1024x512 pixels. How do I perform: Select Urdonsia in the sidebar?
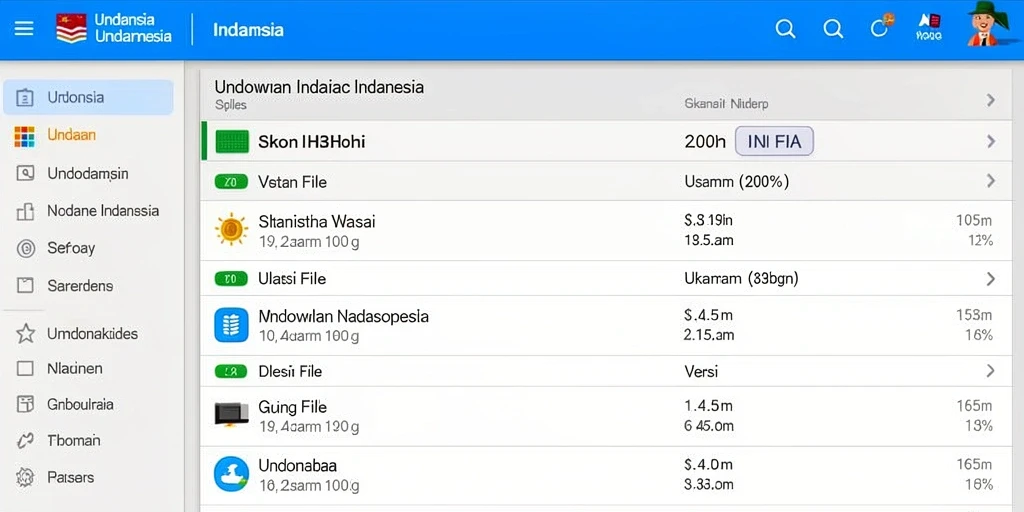coord(88,98)
